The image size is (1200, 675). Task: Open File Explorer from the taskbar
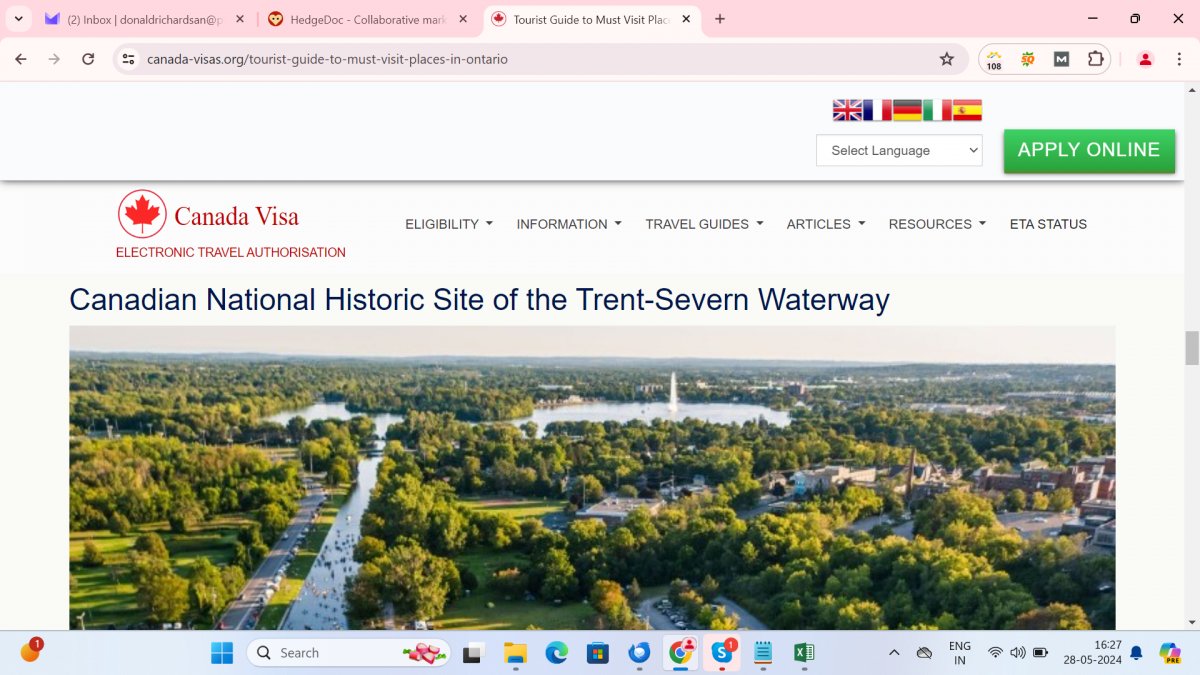coord(515,653)
